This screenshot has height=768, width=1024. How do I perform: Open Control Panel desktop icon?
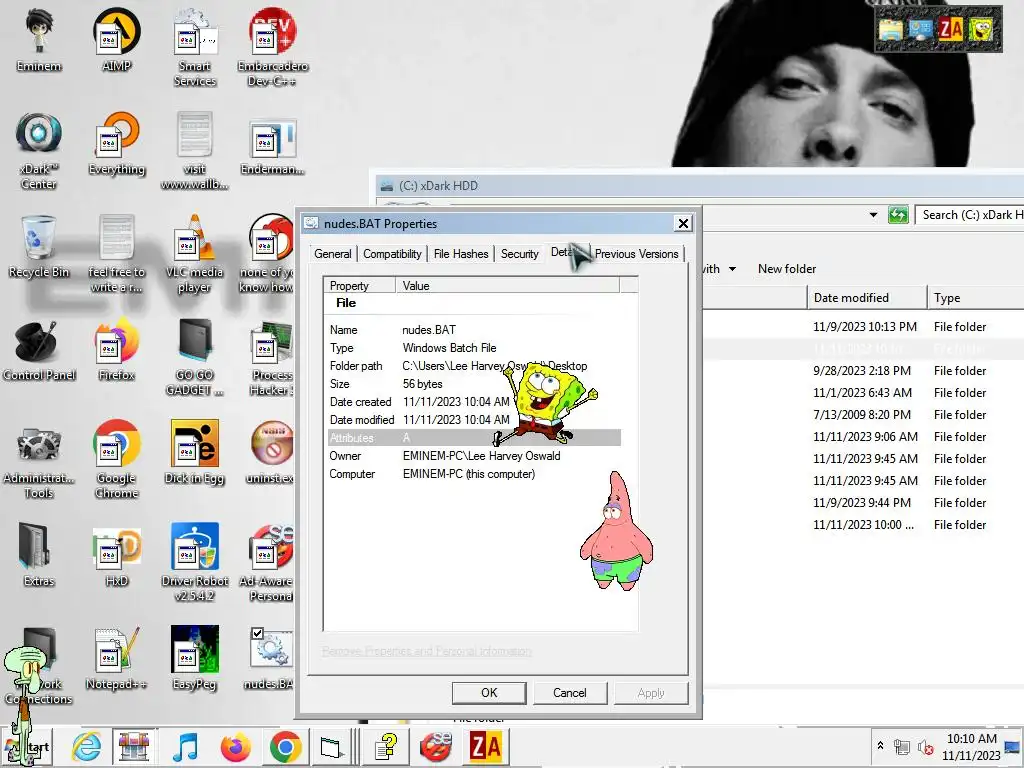point(39,350)
